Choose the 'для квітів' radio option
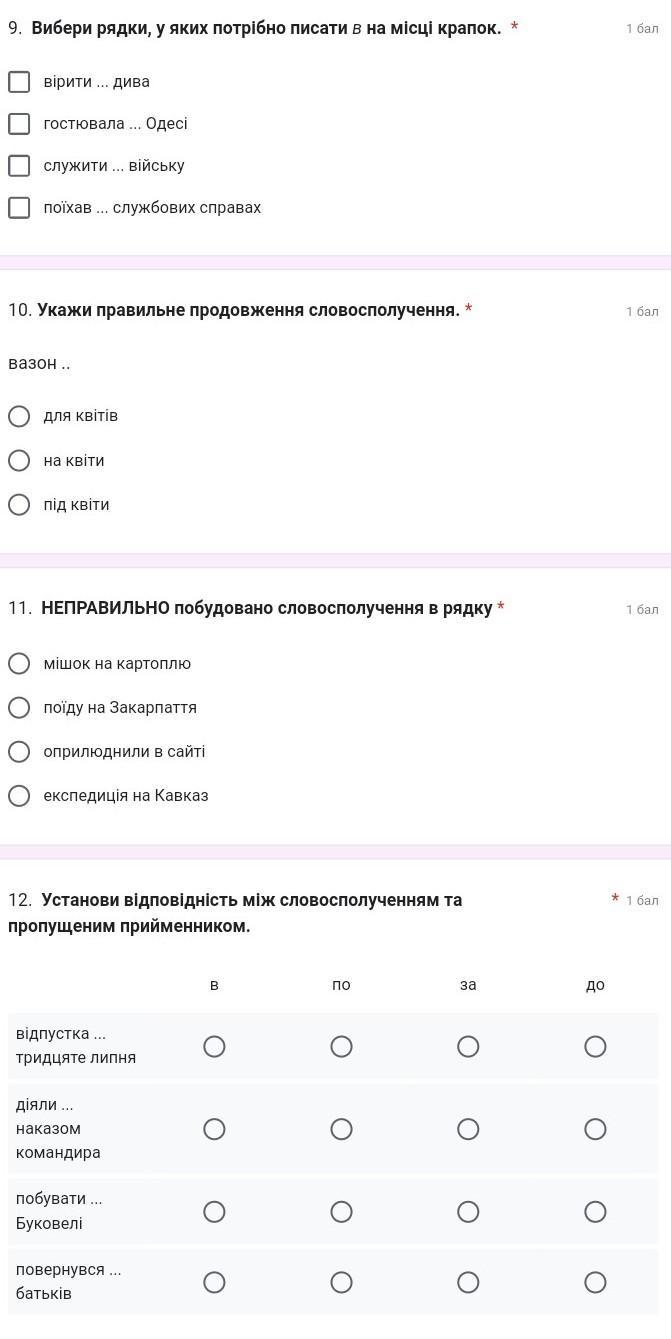This screenshot has width=671, height=1339. (x=19, y=416)
